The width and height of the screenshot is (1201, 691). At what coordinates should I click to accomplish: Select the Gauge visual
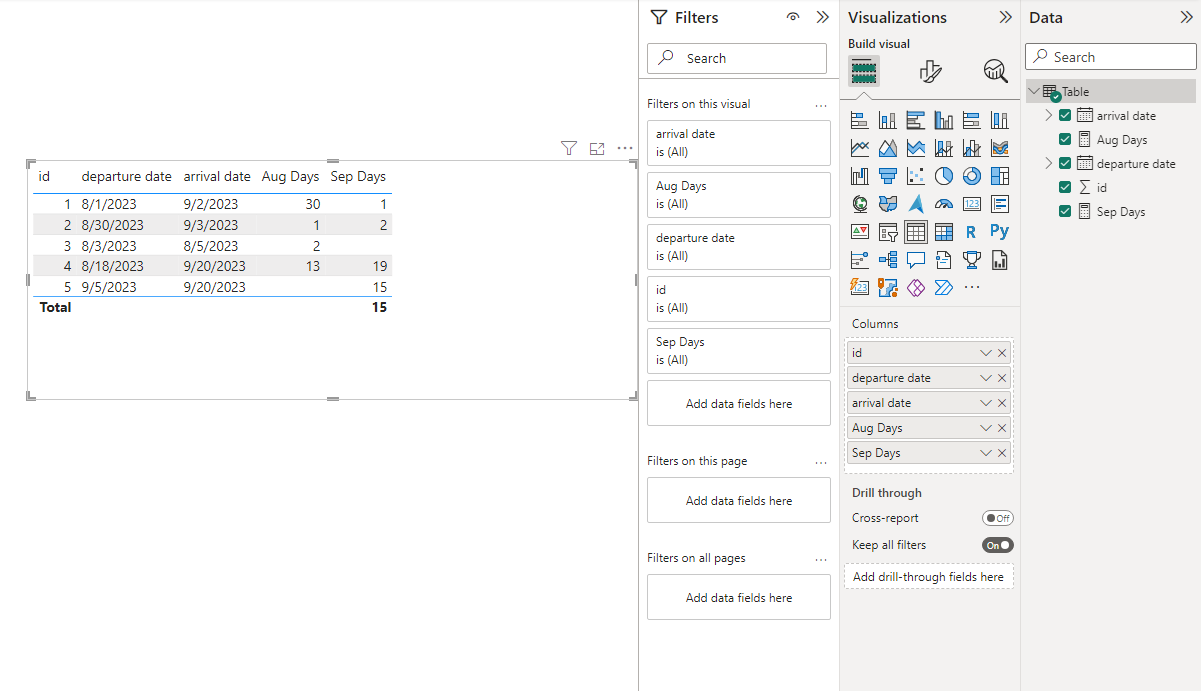point(943,204)
